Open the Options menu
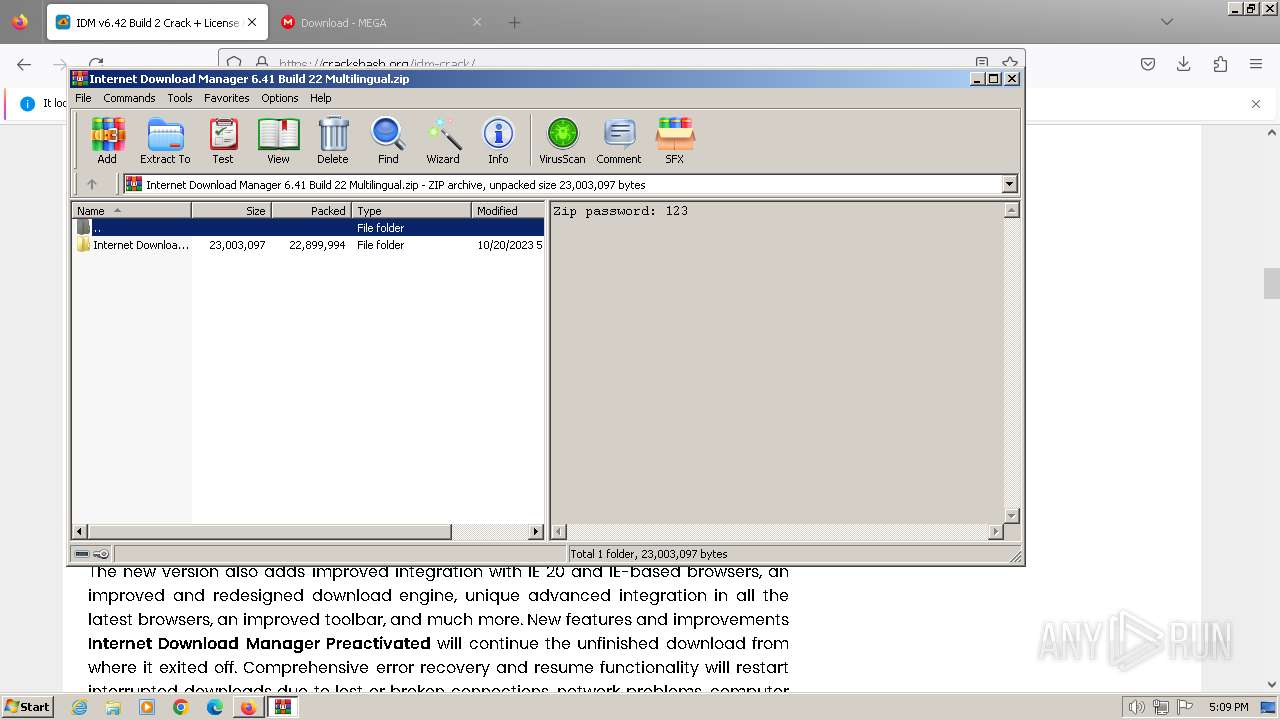This screenshot has height=720, width=1280. [280, 98]
